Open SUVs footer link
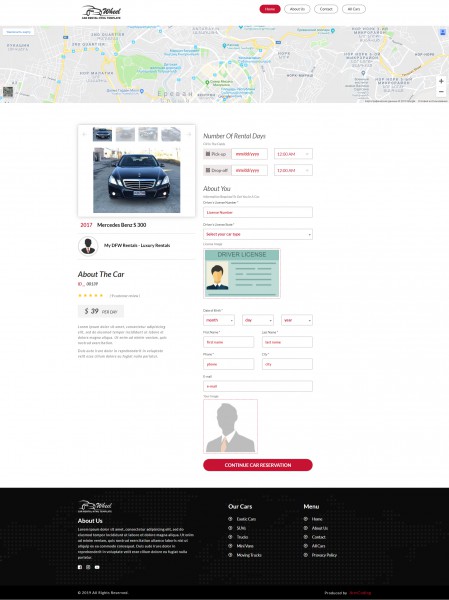449x600 pixels. tap(241, 528)
